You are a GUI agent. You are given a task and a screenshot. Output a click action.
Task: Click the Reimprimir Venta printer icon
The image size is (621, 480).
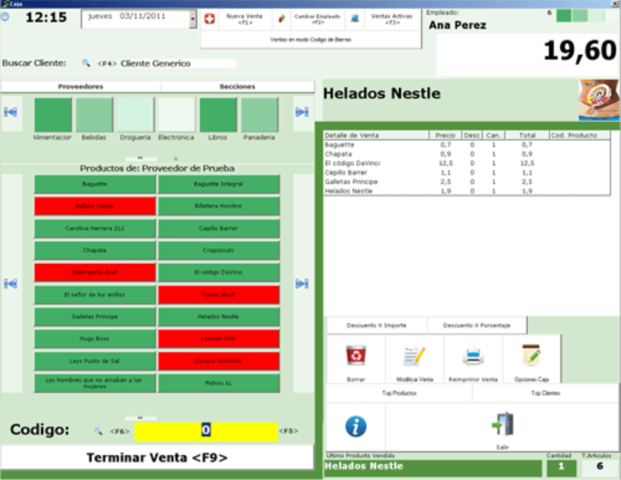tap(473, 356)
